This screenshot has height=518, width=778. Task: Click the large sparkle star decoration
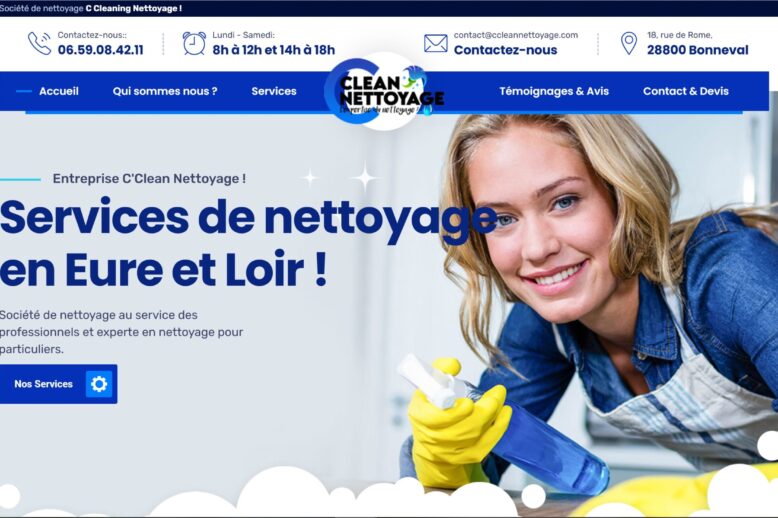(x=365, y=177)
